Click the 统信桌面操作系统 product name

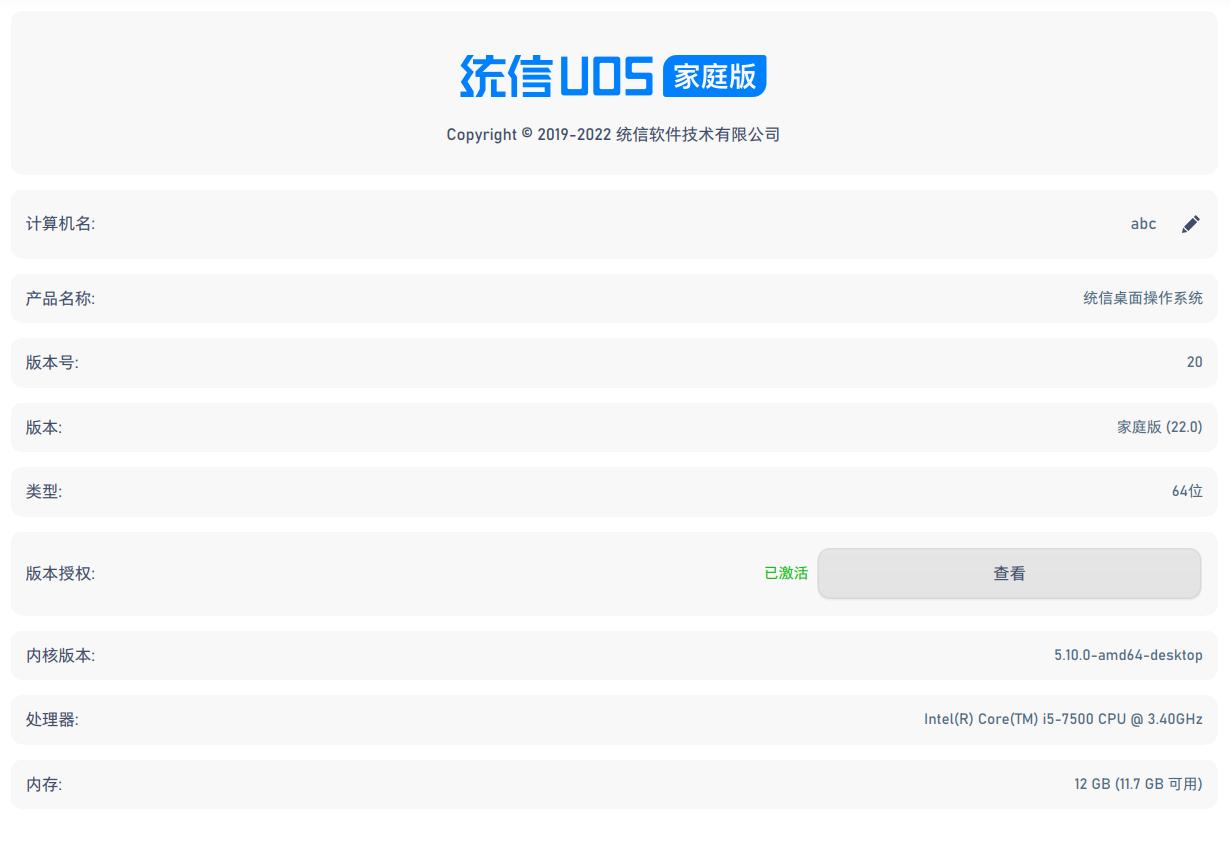[x=1143, y=299]
